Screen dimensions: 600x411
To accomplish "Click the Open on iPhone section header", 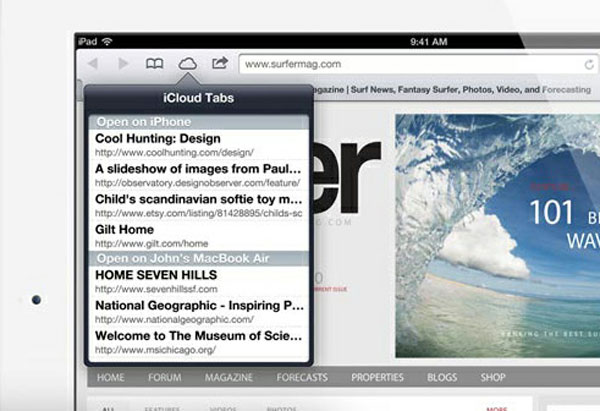I will (x=199, y=122).
